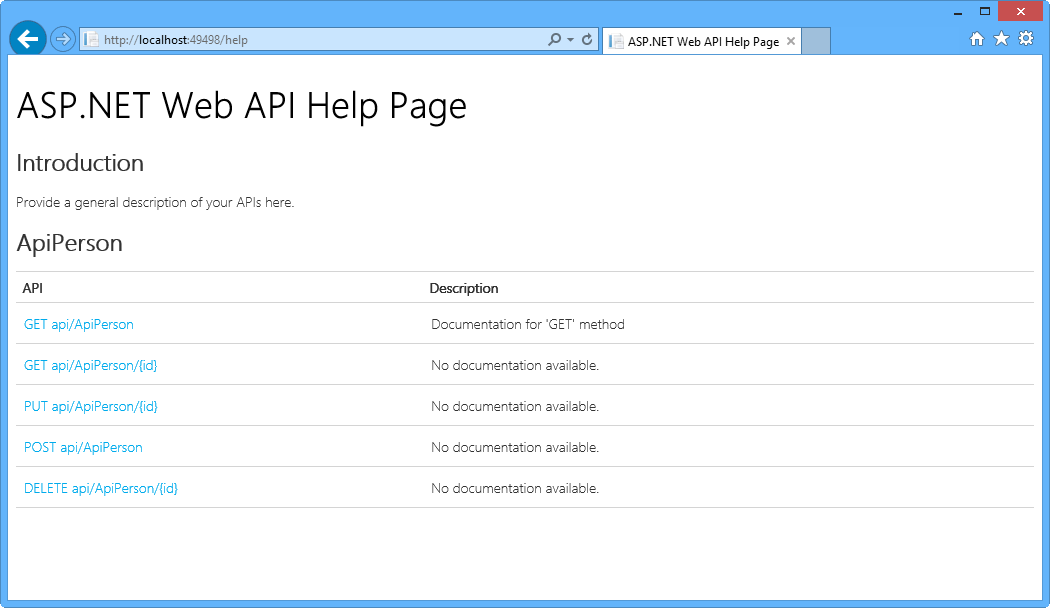The width and height of the screenshot is (1050, 608).
Task: Click the search magnifier icon
Action: 554,38
